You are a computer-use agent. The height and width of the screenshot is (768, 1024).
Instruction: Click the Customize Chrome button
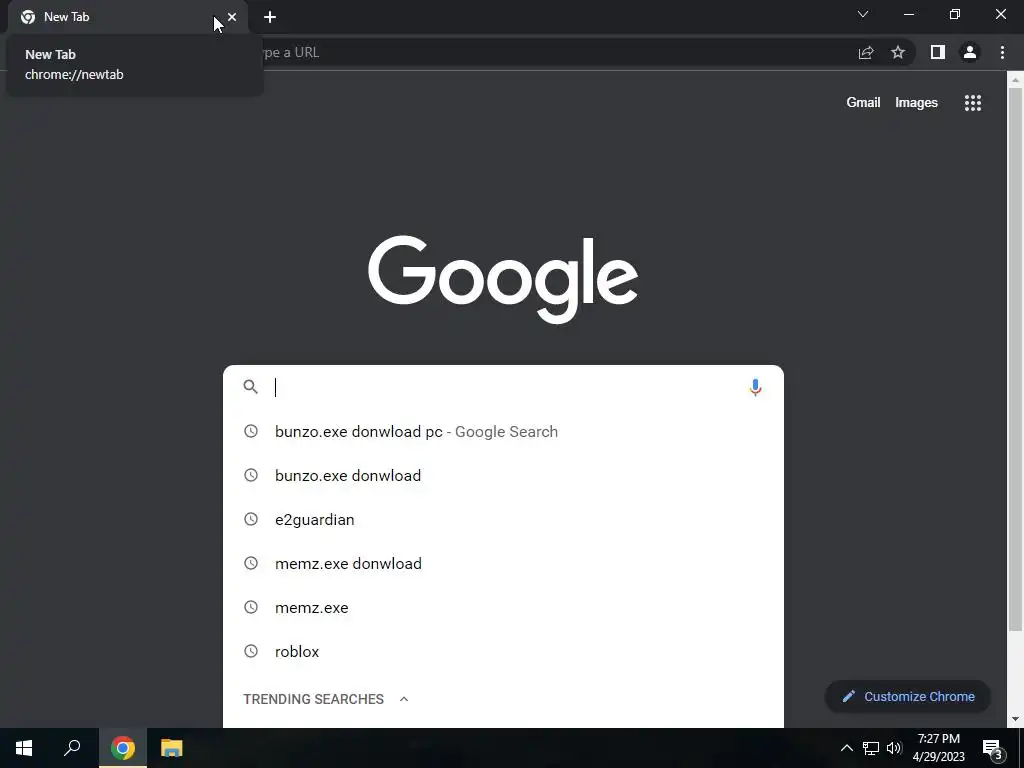(908, 696)
